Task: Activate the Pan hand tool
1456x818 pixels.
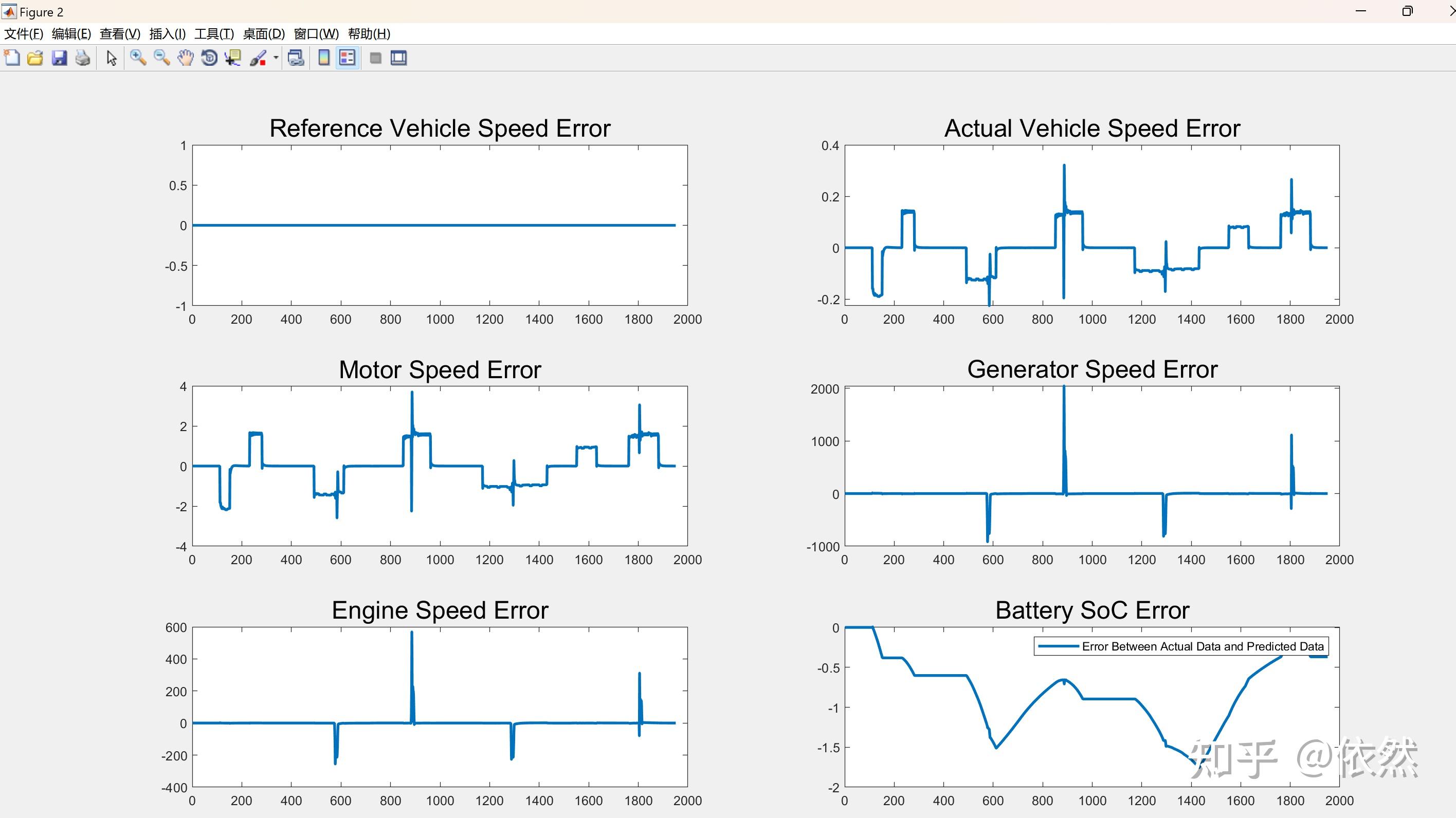Action: [x=186, y=58]
